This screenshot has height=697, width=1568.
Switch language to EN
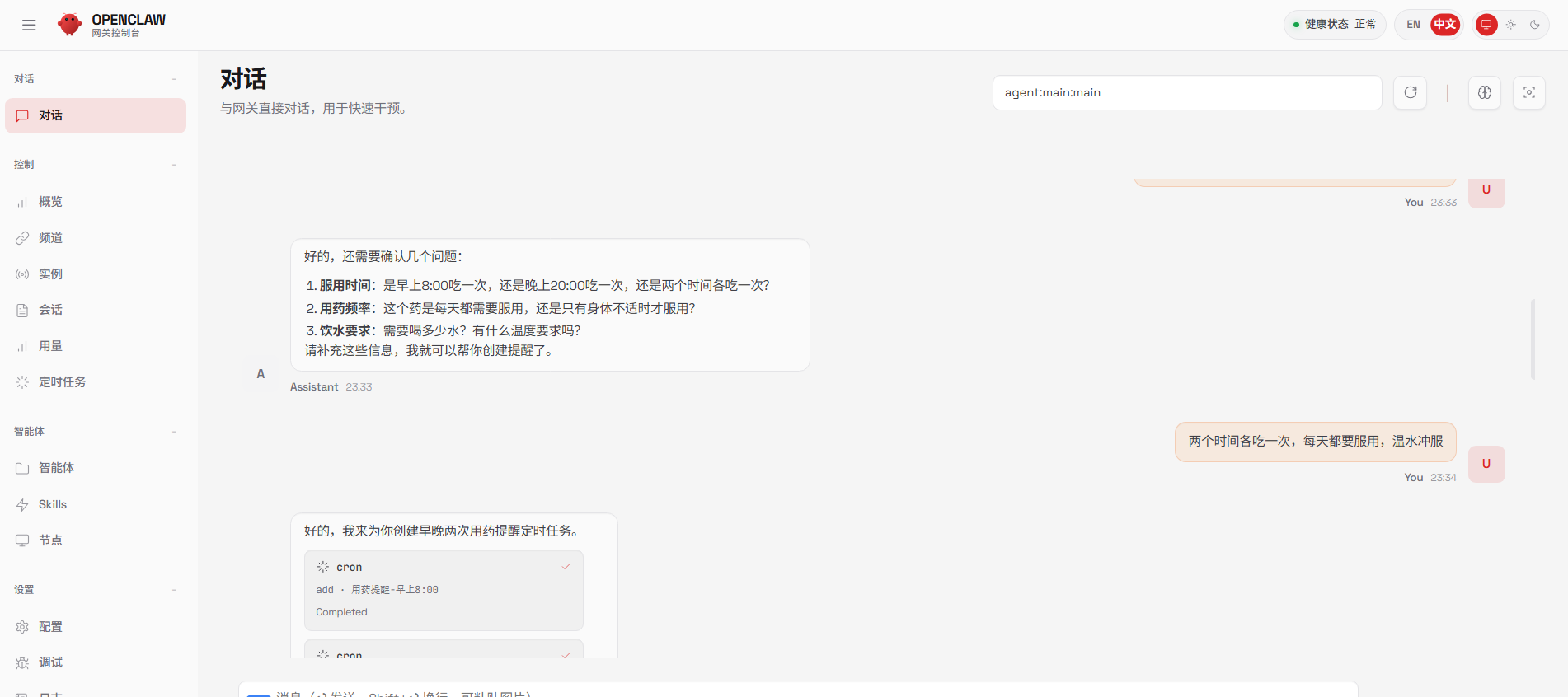coord(1413,25)
